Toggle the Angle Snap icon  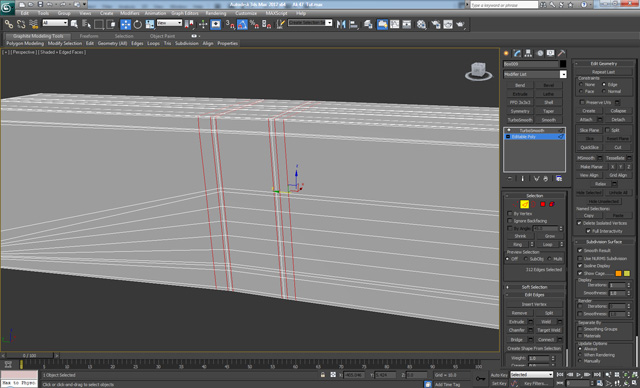(x=242, y=24)
